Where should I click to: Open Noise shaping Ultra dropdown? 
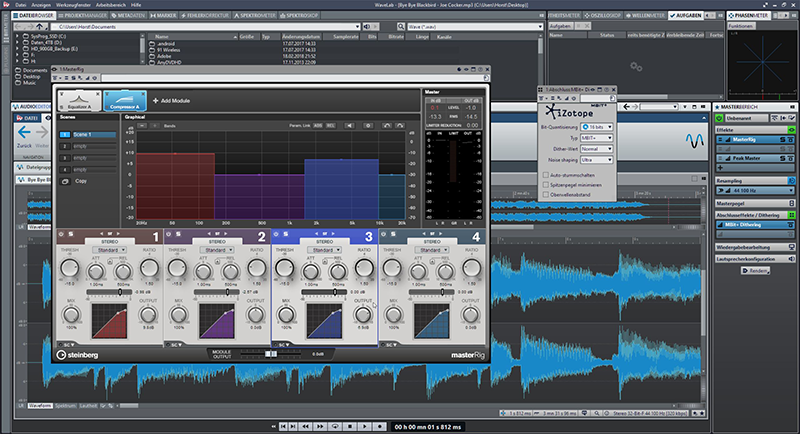pyautogui.click(x=596, y=160)
